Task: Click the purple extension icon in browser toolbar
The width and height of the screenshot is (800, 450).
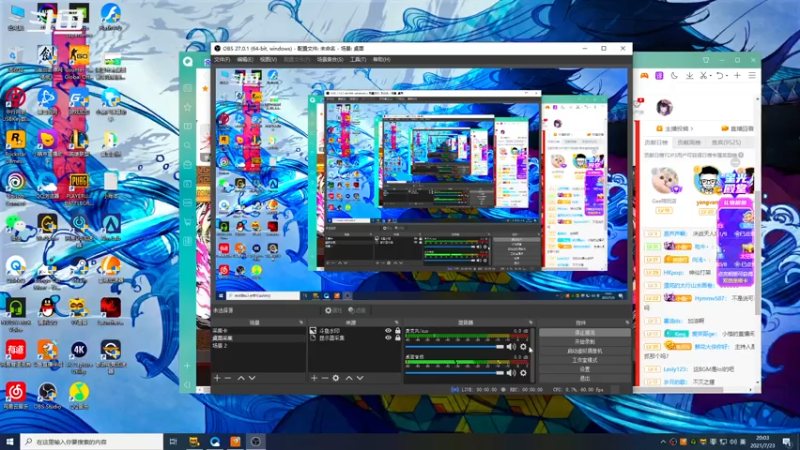Action: point(659,76)
